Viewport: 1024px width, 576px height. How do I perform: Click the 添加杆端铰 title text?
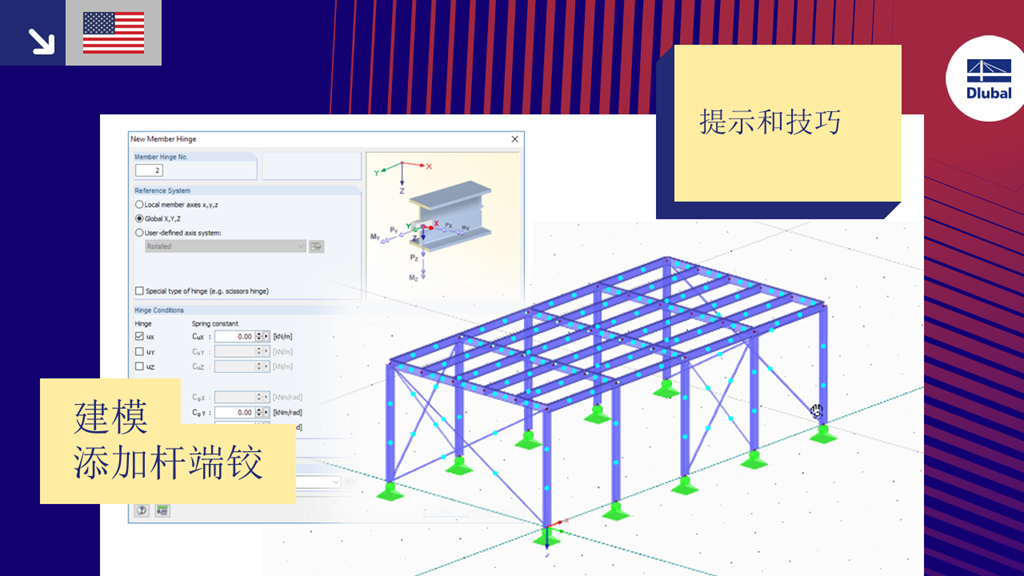tap(168, 462)
